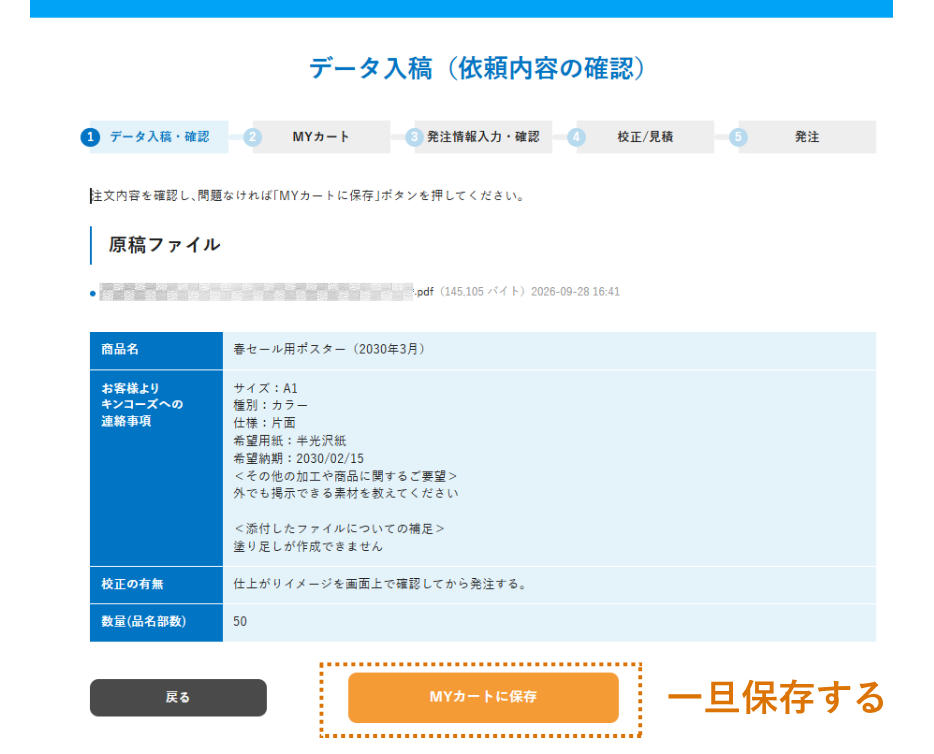Click the ＜その他の加工や商品に関するご要望＞ line
Screen dimensions: 934x754
coord(345,476)
